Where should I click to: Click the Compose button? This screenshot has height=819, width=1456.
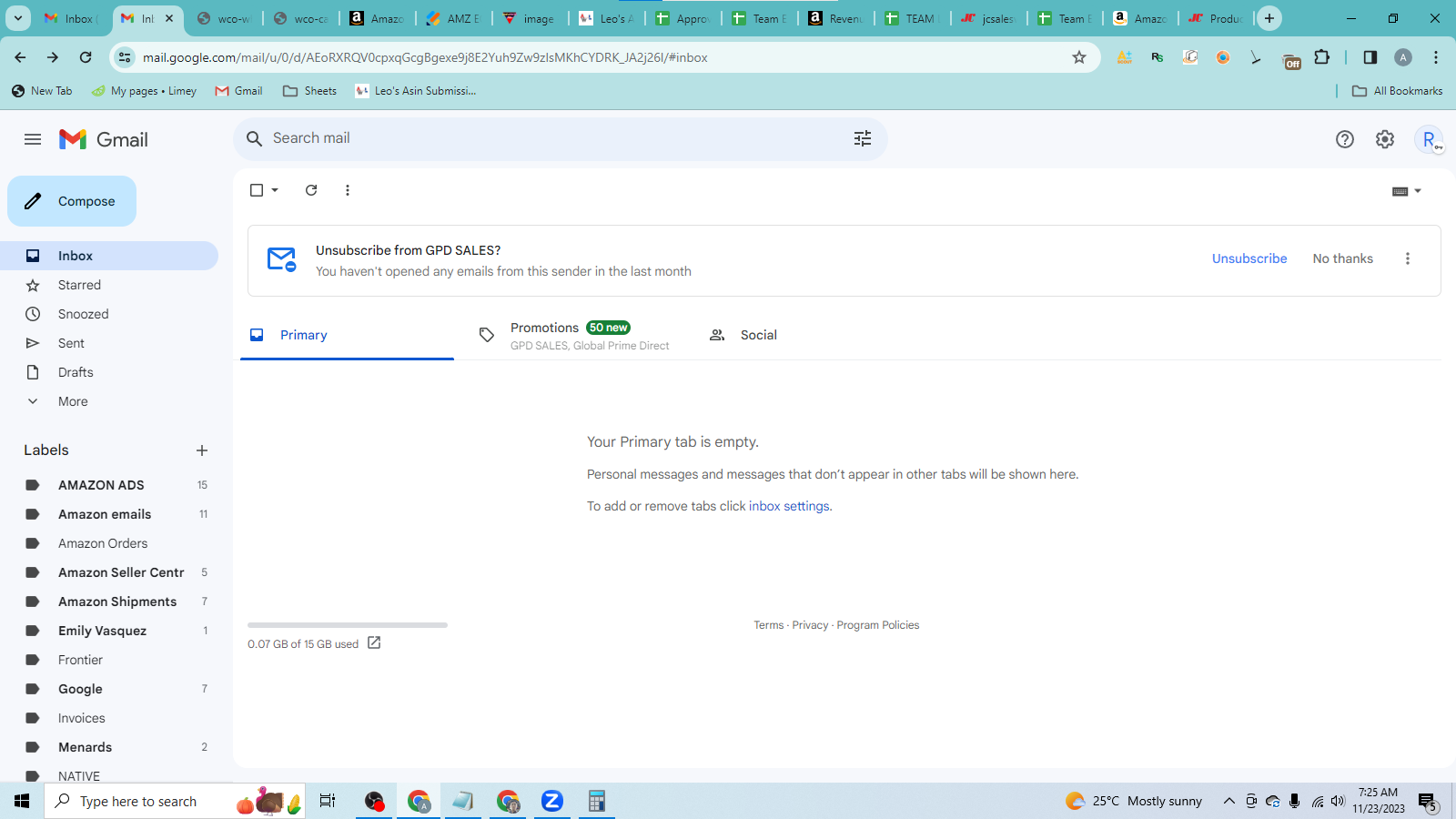72,201
